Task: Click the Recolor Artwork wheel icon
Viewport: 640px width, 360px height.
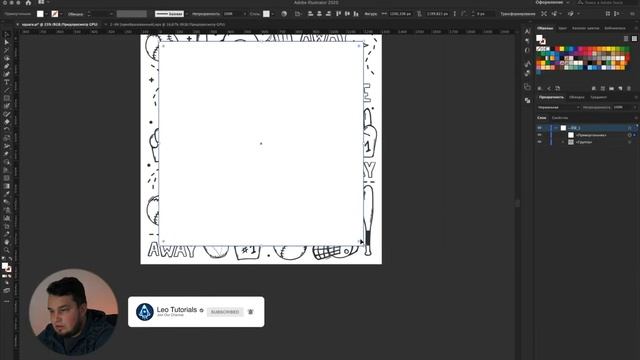Action: coord(284,14)
